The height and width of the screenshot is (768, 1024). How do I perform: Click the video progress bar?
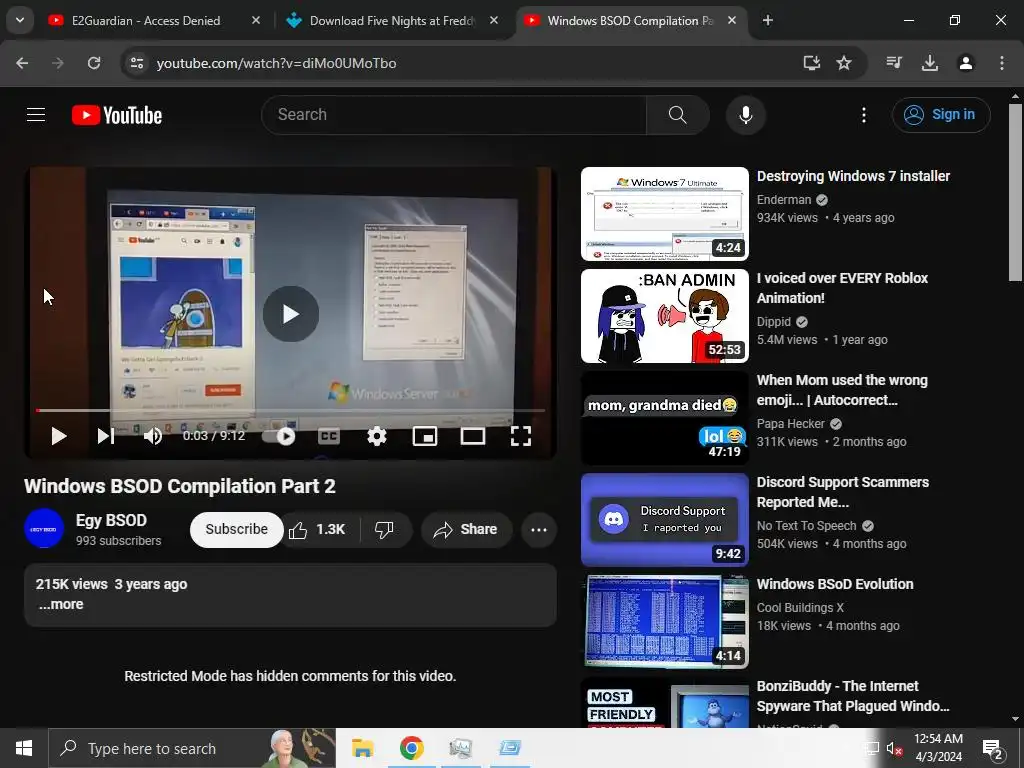tap(291, 410)
